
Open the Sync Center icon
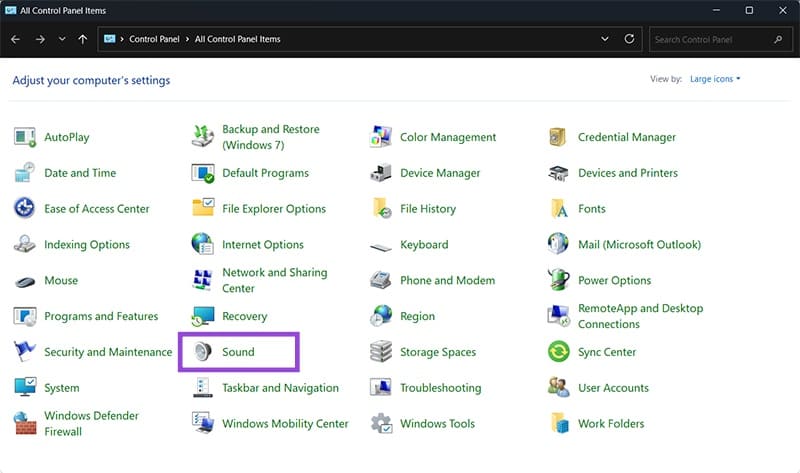pyautogui.click(x=559, y=352)
